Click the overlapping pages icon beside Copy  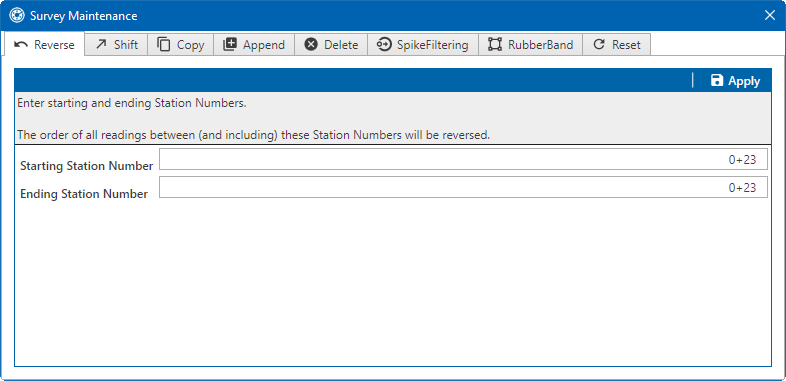(164, 44)
